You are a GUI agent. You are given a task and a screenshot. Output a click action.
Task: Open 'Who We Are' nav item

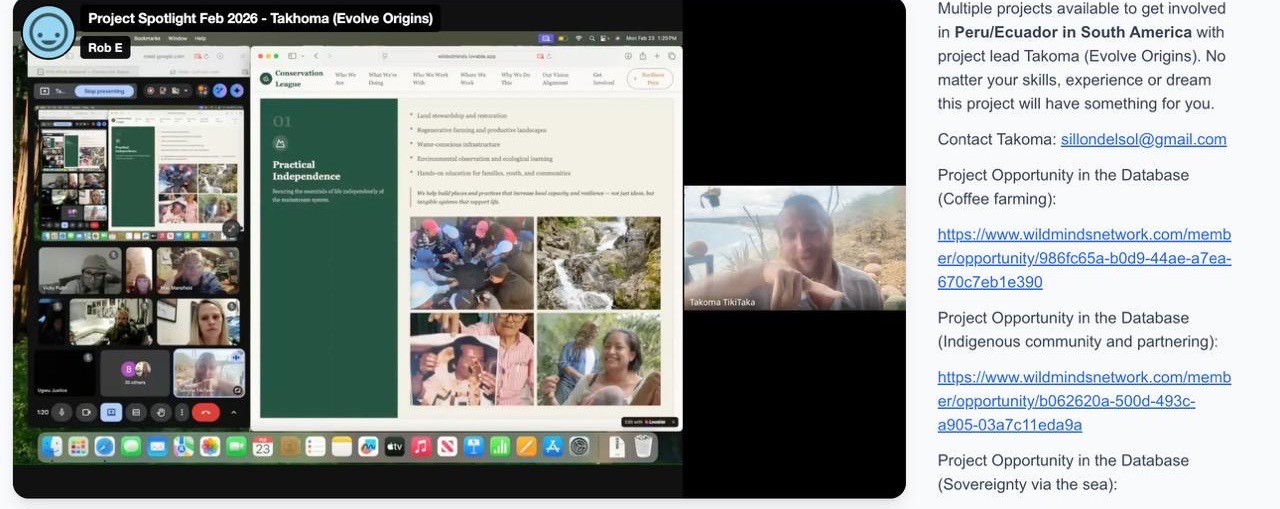tap(345, 79)
